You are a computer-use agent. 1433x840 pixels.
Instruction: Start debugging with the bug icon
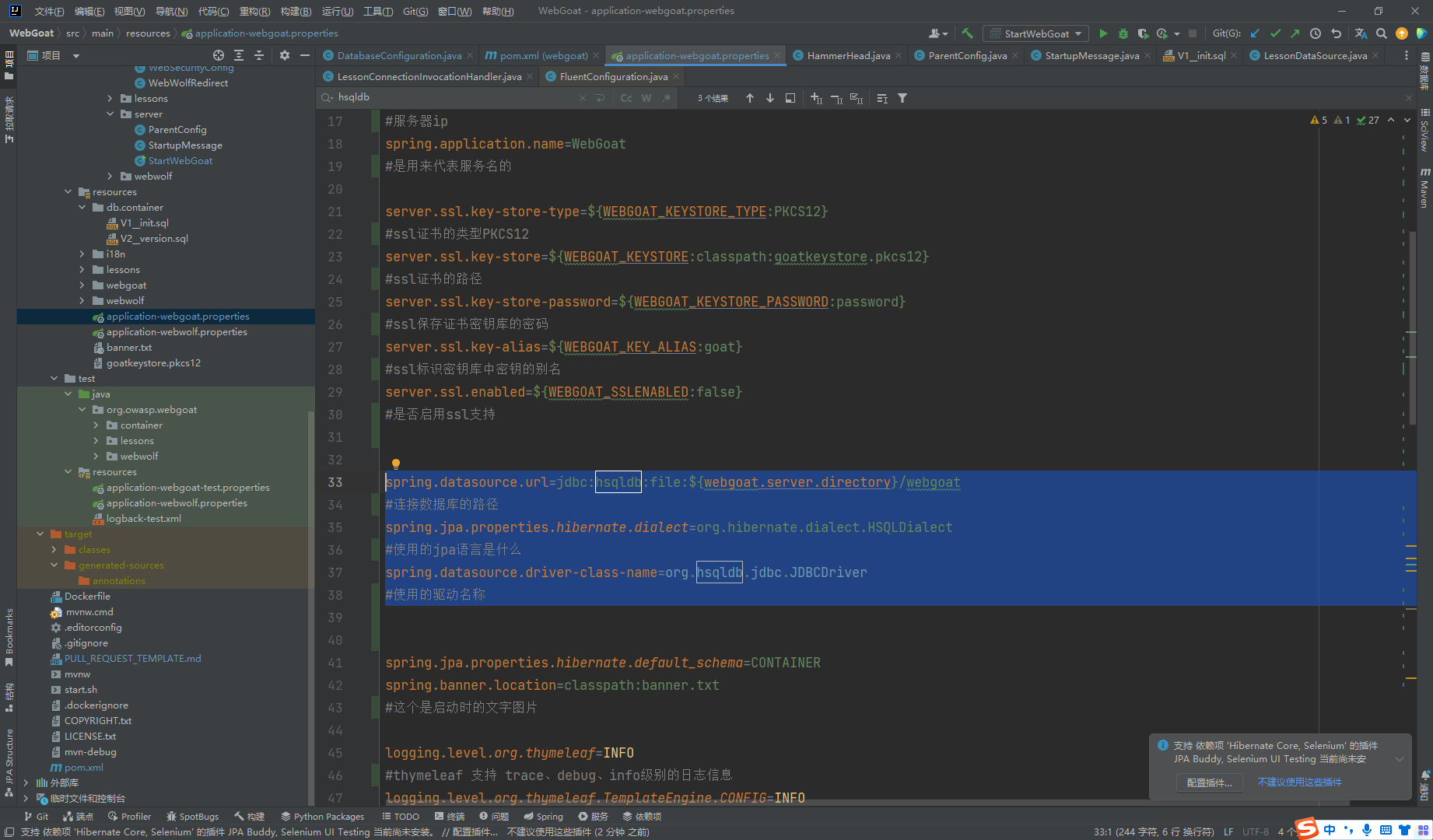(1123, 33)
